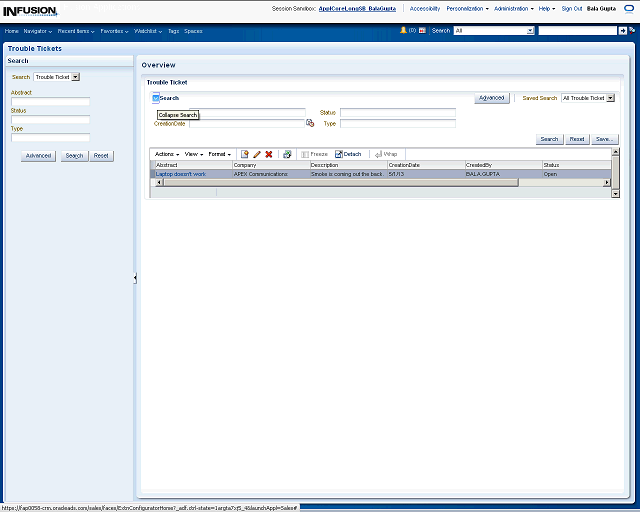Screen dimensions: 640x512
Task: Open Tags in the navigation bar
Action: coord(173,31)
